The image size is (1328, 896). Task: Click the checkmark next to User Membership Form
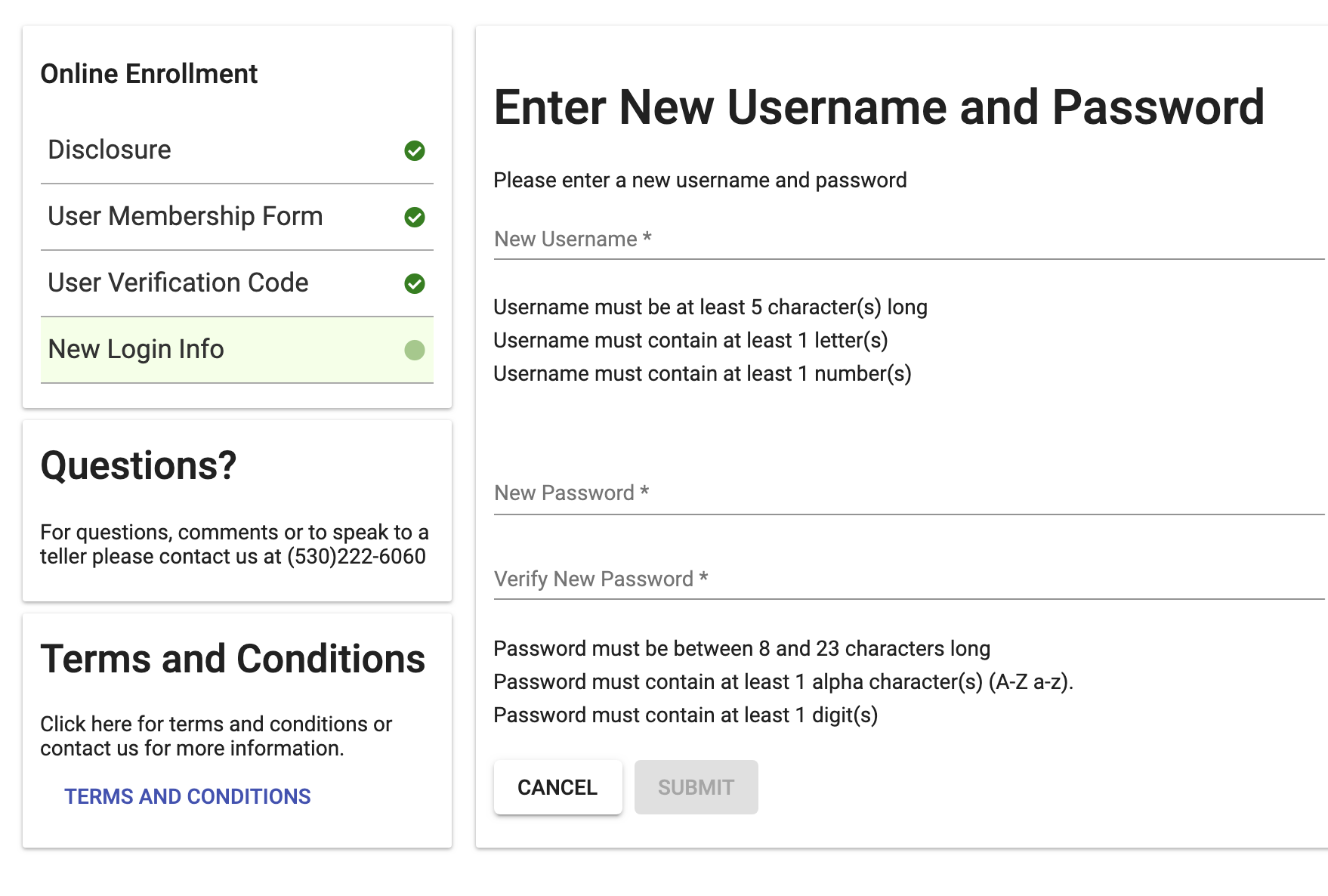point(415,217)
